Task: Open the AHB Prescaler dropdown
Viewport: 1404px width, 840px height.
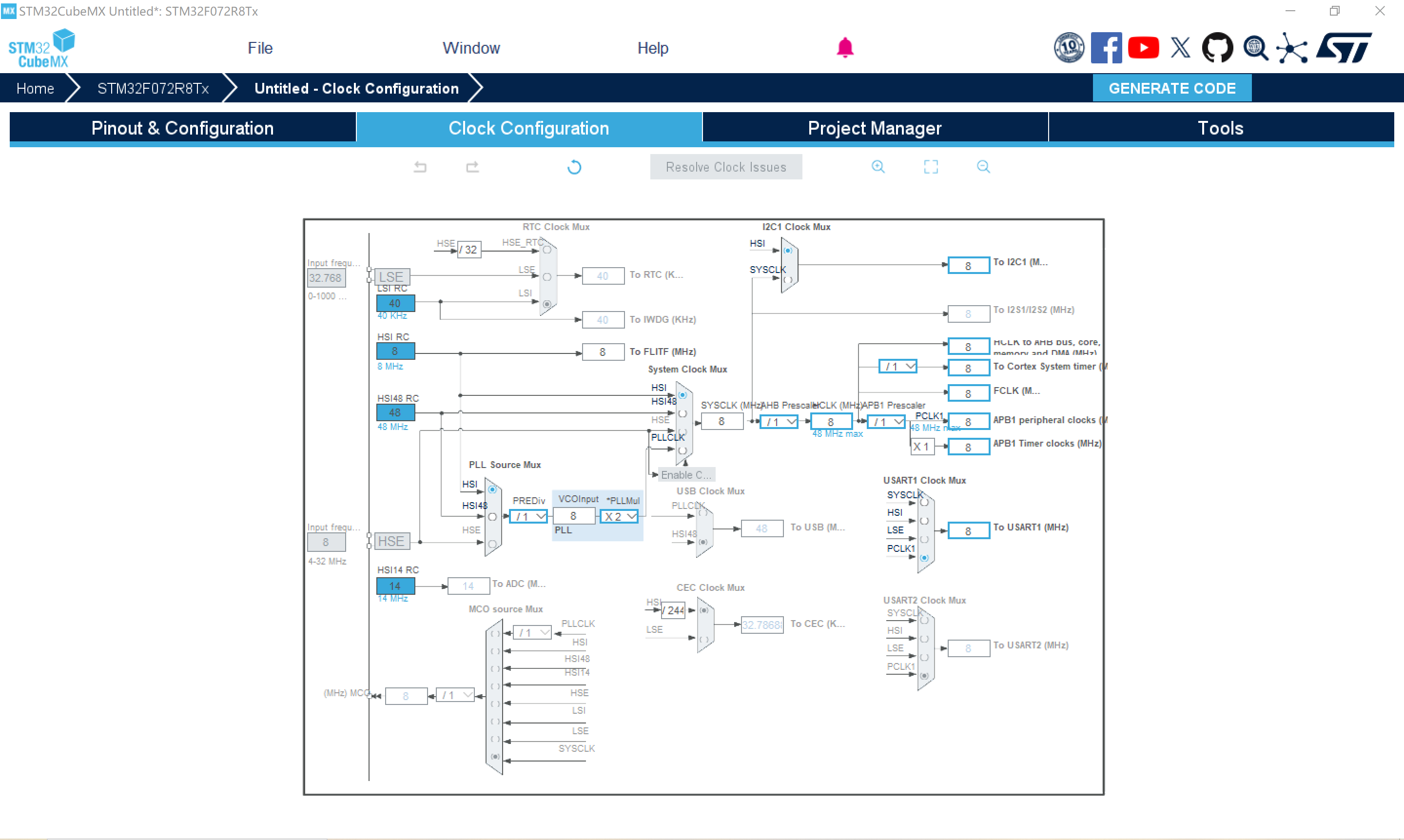Action: tap(779, 422)
